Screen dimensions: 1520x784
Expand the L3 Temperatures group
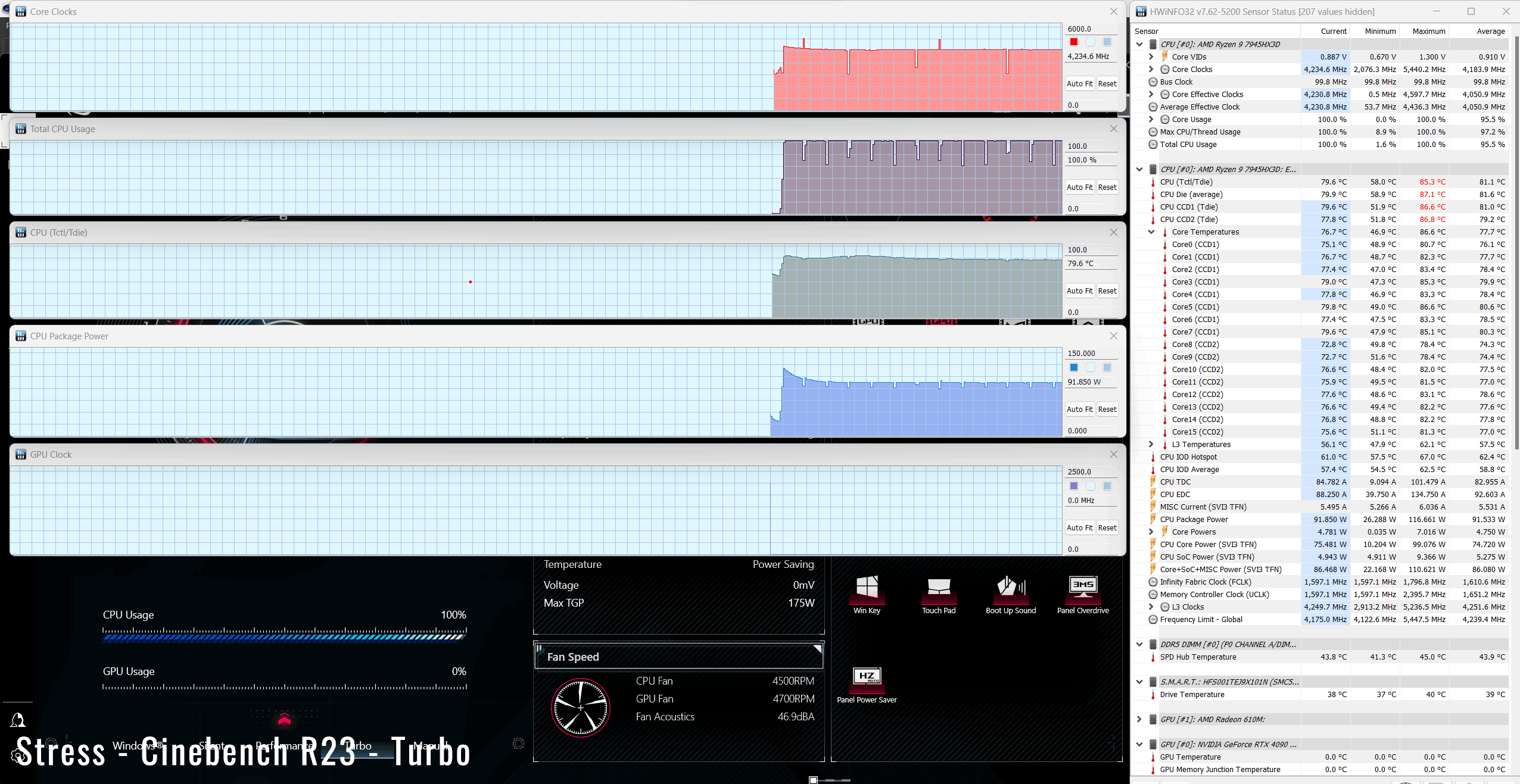1151,444
